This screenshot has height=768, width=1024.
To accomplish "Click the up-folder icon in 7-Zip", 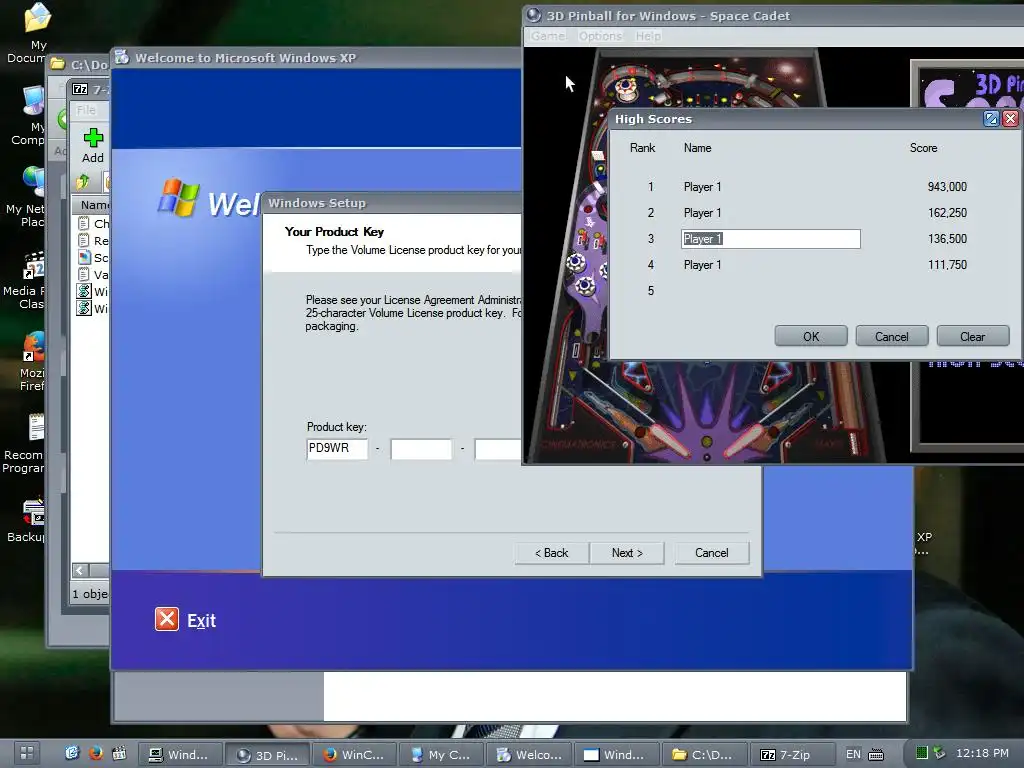I will 83,182.
